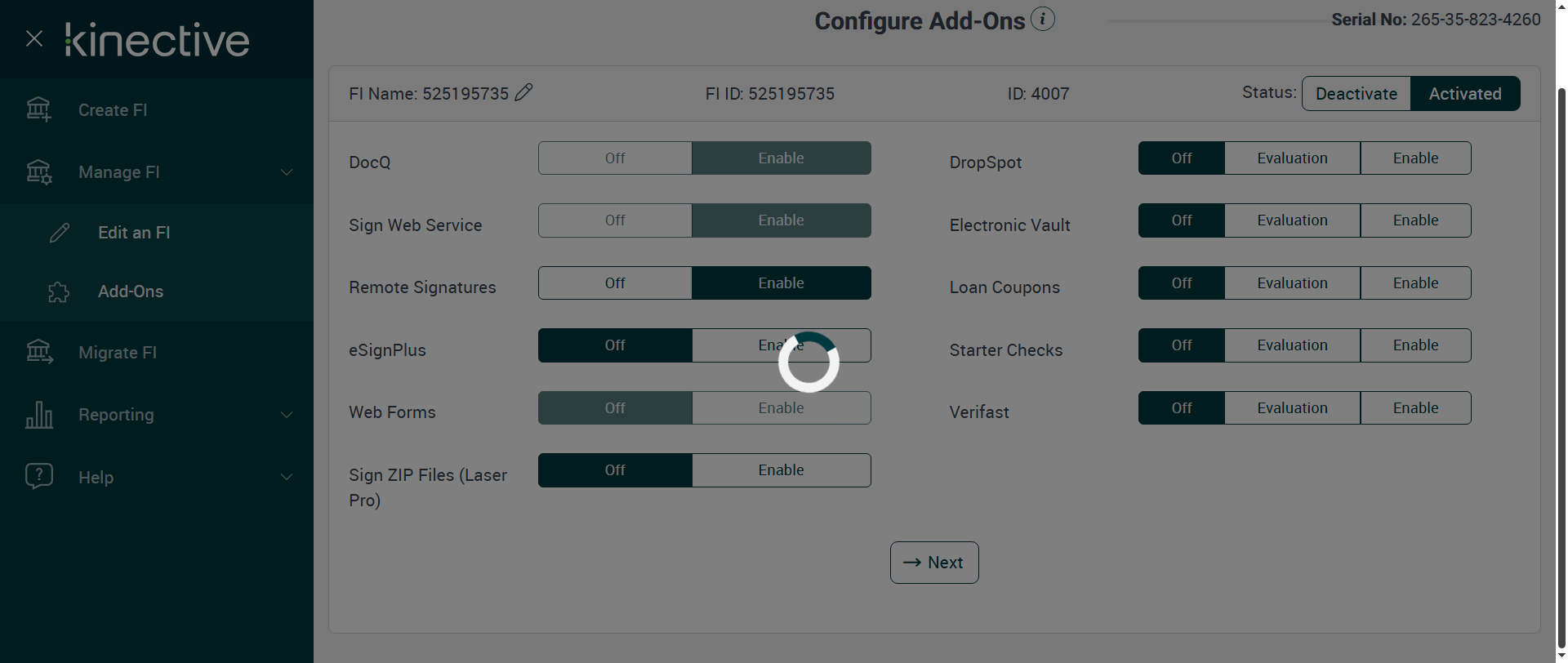Enable Sign ZIP Files (Laser Pro)
This screenshot has width=1568, height=663.
[781, 470]
